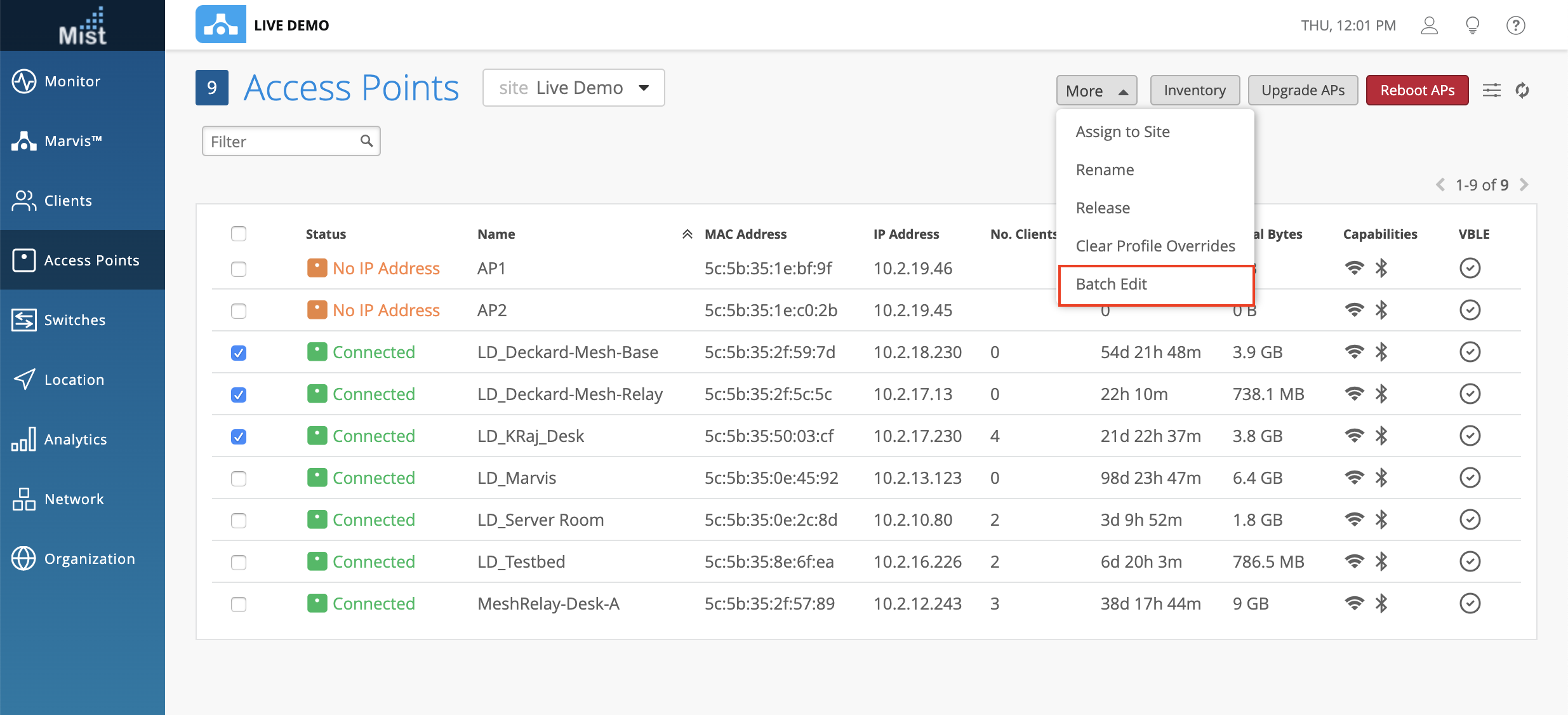Click the Name column sort arrow
The height and width of the screenshot is (715, 1568).
[687, 234]
